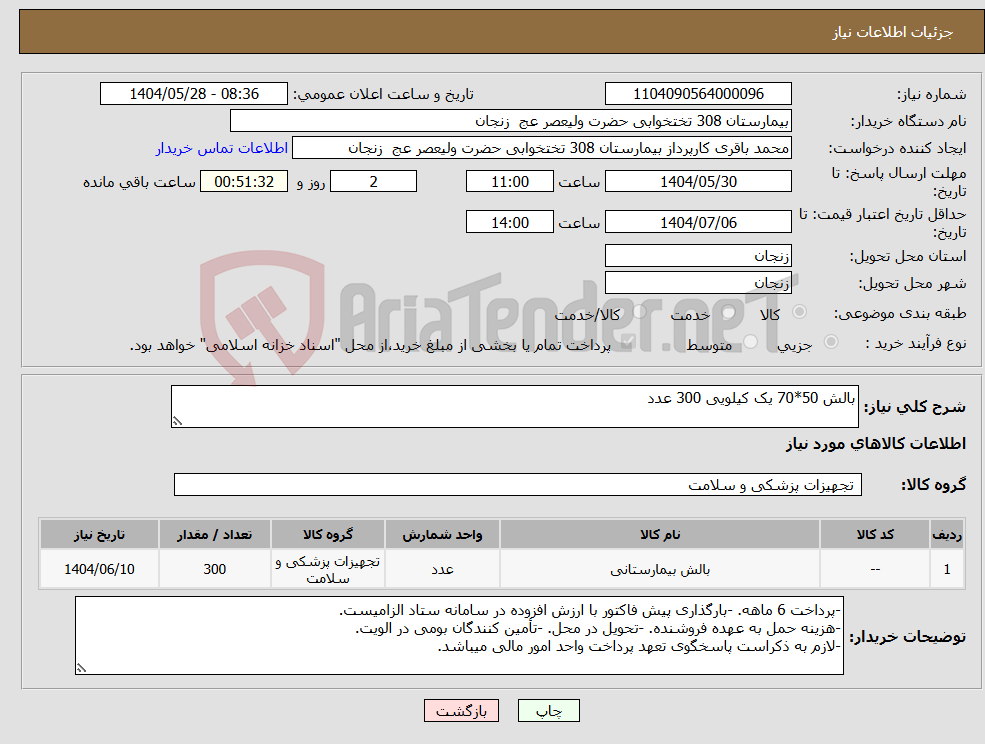This screenshot has height=744, width=985.
Task: Click the چاپ print button
Action: point(548,711)
